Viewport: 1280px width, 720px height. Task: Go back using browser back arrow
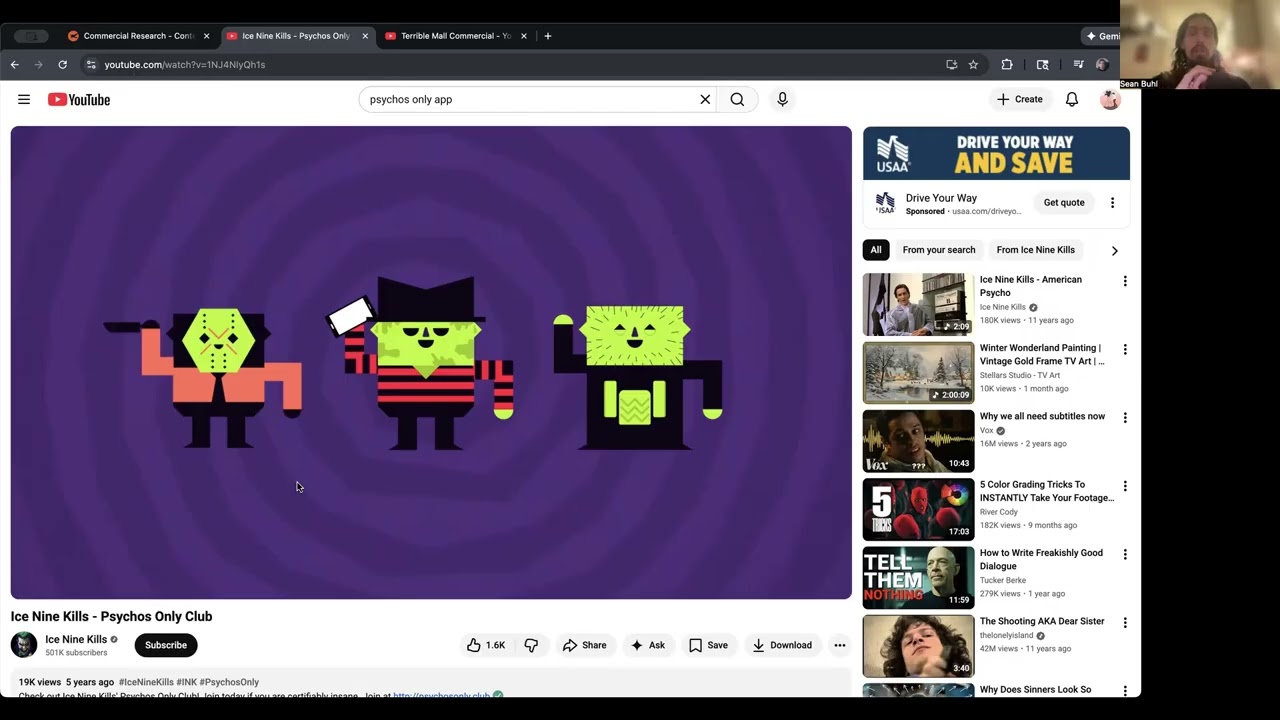pos(15,64)
